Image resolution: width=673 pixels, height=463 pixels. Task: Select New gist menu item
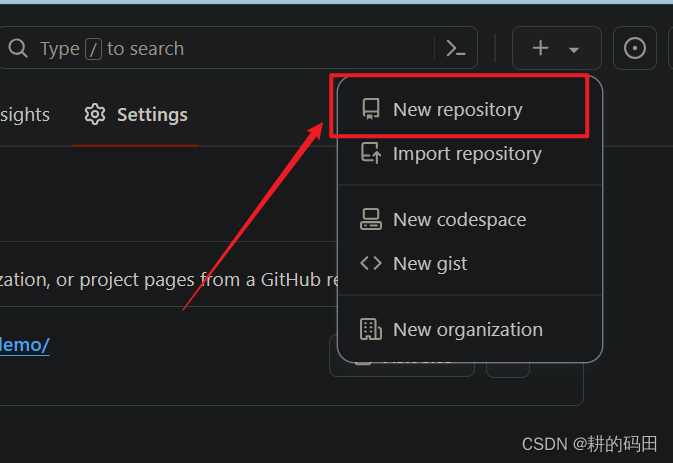[x=470, y=263]
